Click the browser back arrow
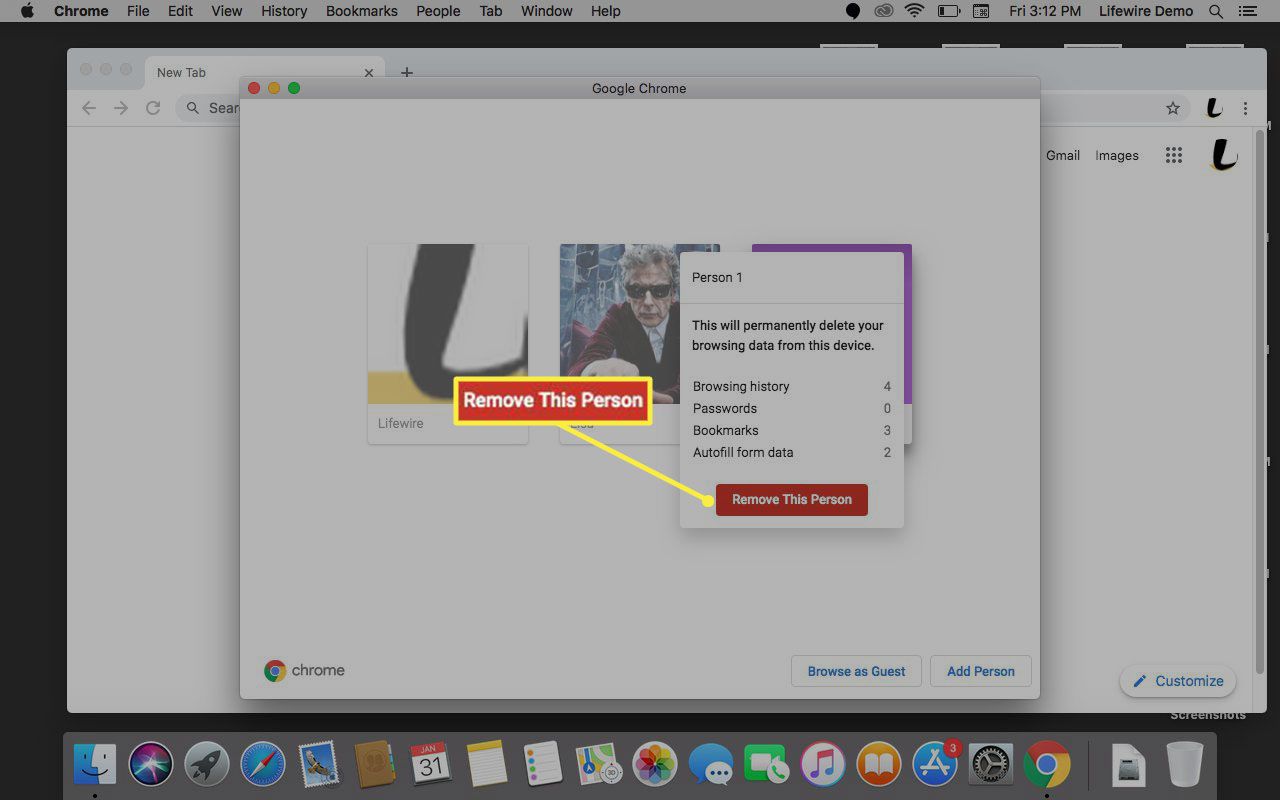1280x800 pixels. 89,108
